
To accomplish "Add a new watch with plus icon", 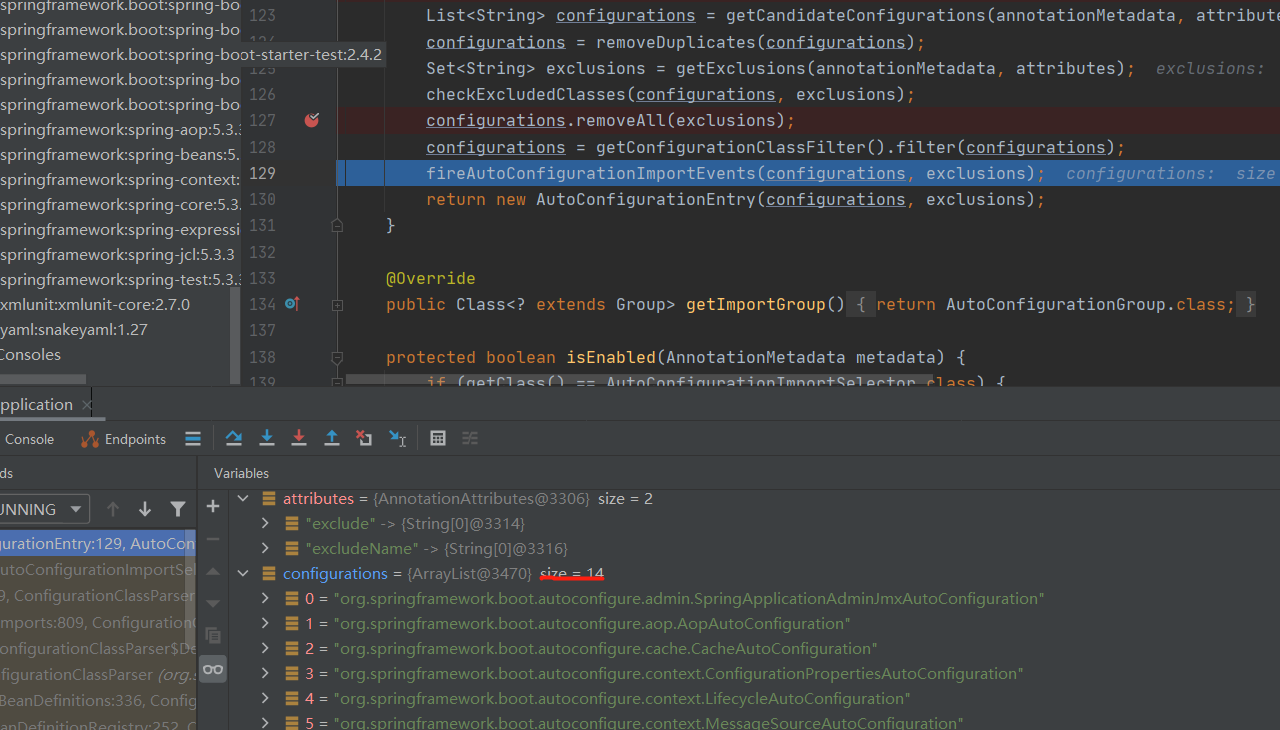I will tap(213, 507).
